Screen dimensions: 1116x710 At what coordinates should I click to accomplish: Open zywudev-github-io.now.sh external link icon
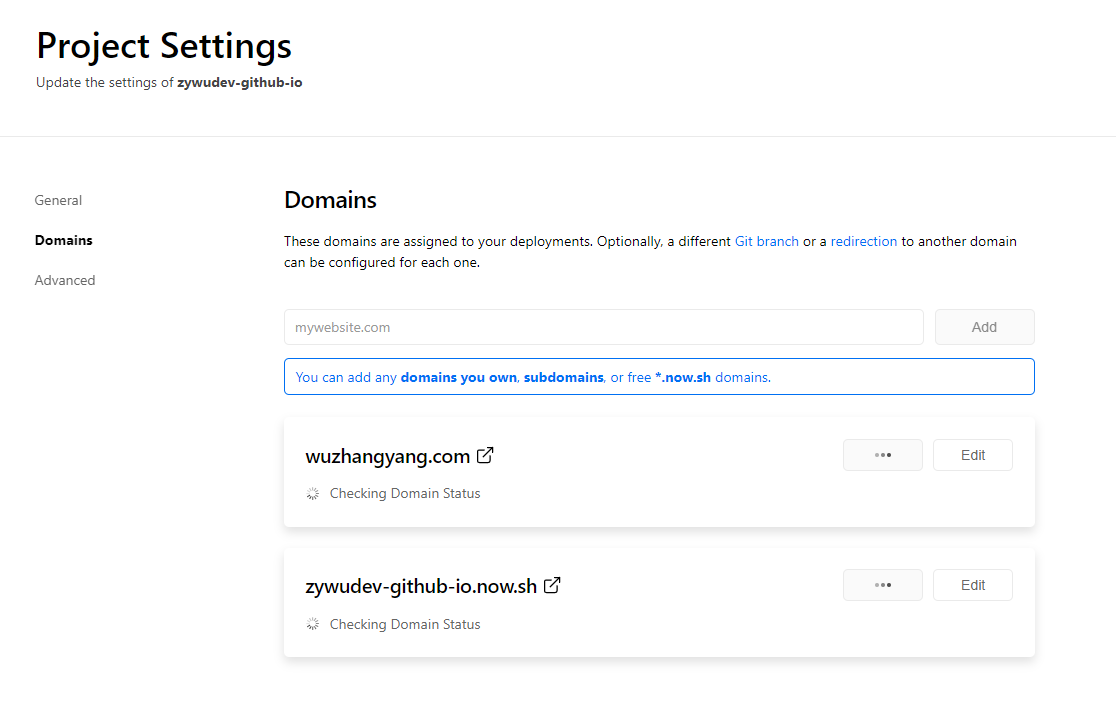click(552, 586)
